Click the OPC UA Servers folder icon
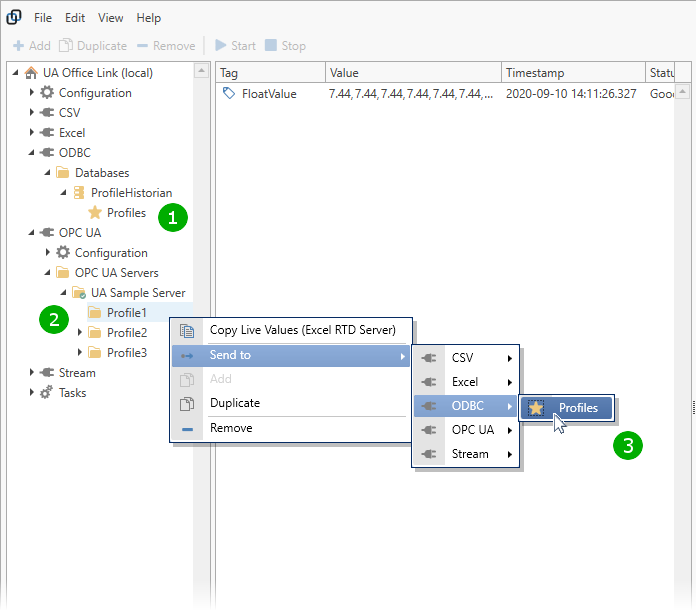 pyautogui.click(x=63, y=272)
